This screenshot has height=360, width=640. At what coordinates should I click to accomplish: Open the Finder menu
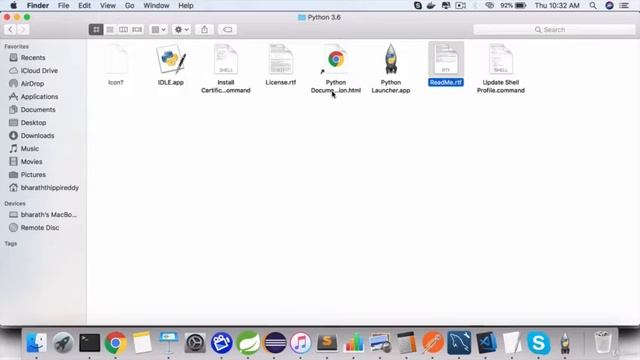point(38,6)
